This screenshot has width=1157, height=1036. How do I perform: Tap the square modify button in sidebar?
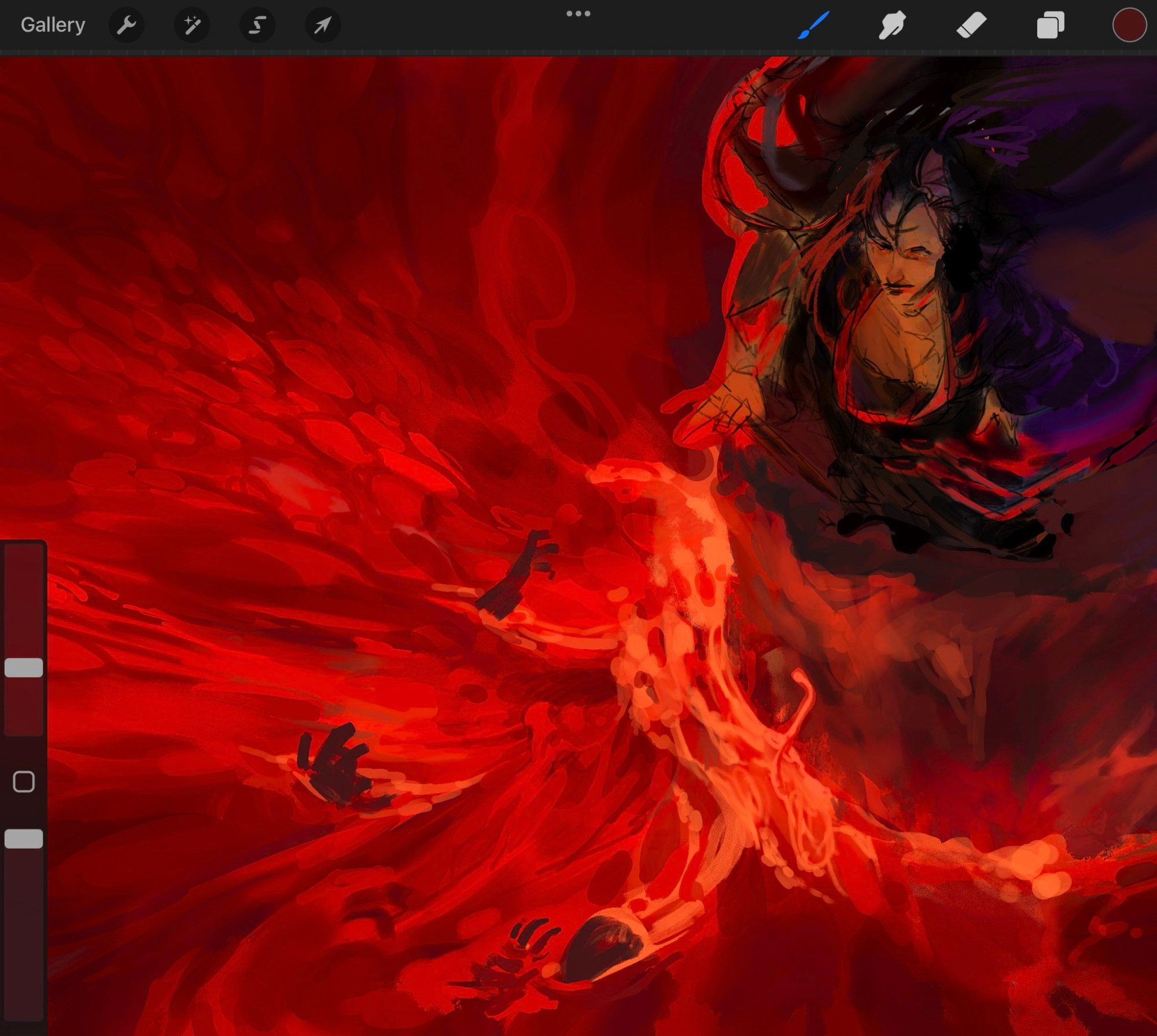pos(24,781)
